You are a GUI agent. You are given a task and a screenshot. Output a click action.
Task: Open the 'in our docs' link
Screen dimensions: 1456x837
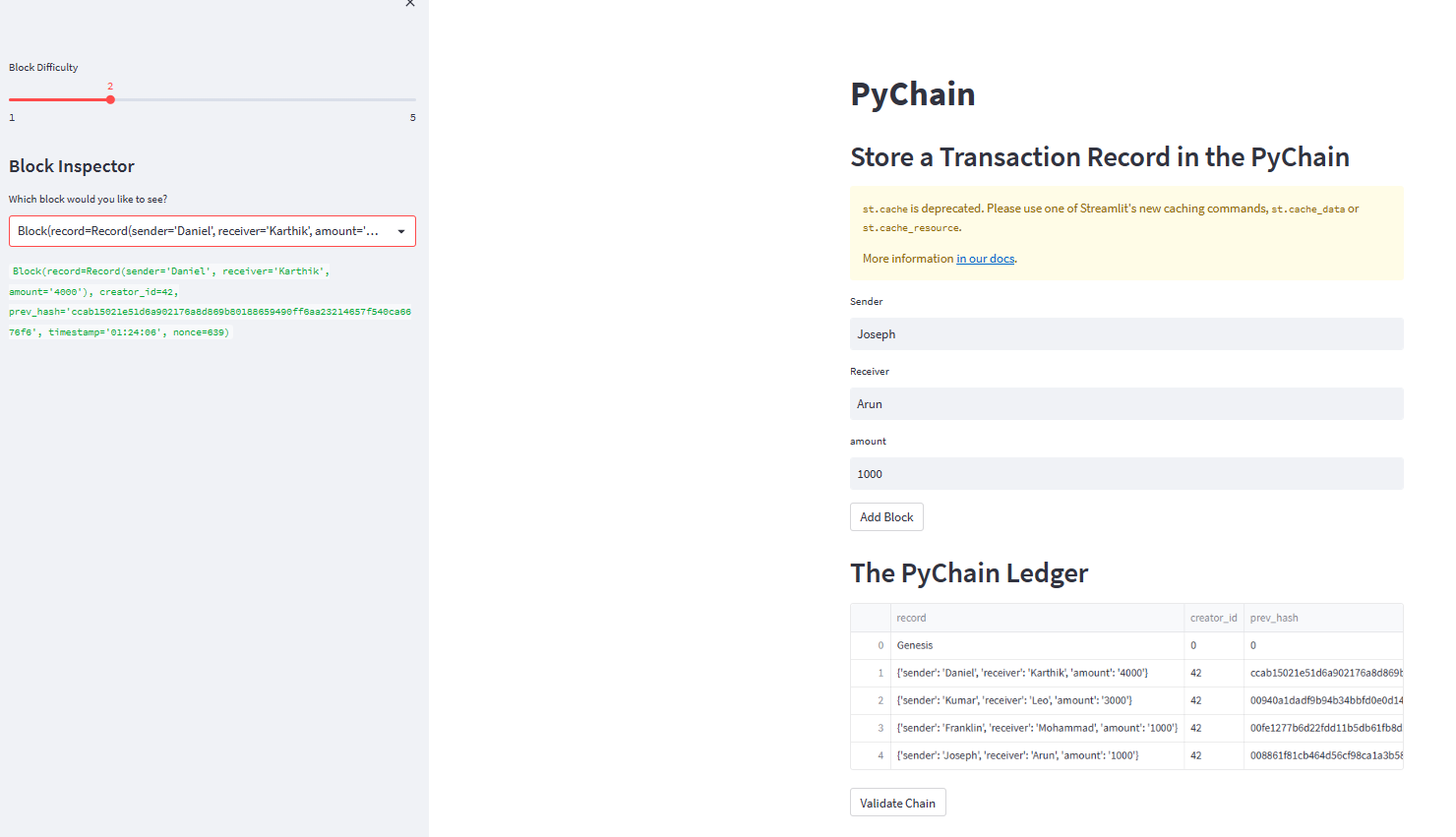pyautogui.click(x=985, y=258)
